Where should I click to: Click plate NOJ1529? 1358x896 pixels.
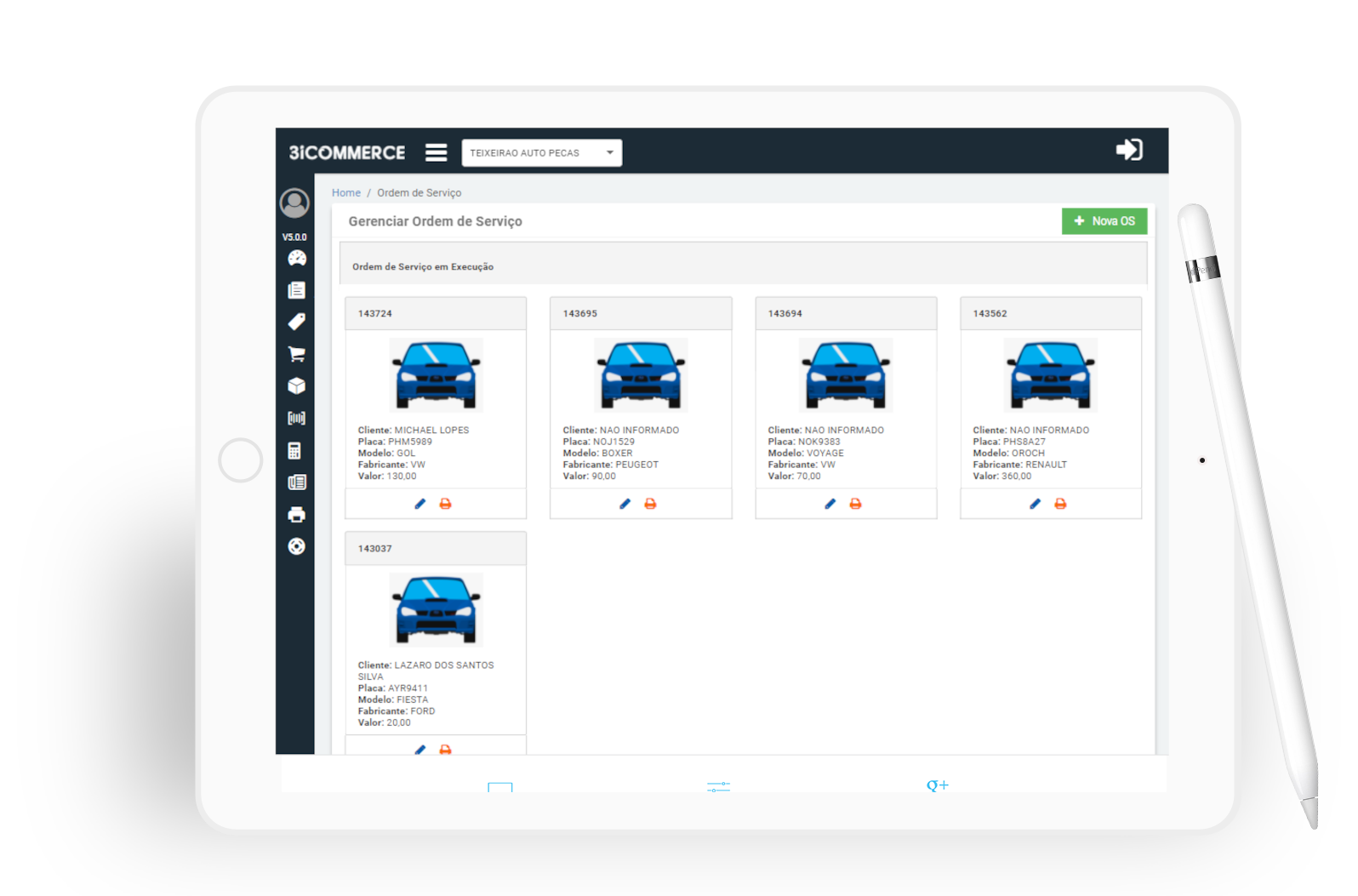click(613, 442)
